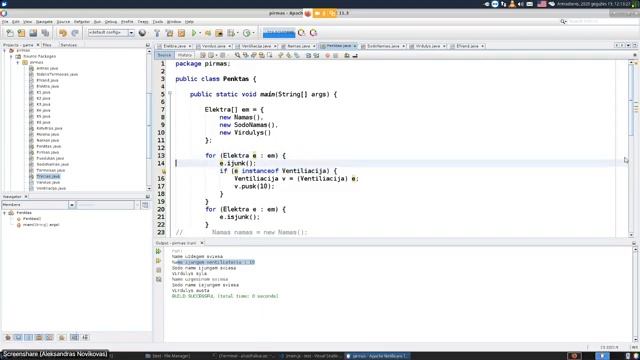Collapse the Source Packages tree node

click(x=11, y=57)
